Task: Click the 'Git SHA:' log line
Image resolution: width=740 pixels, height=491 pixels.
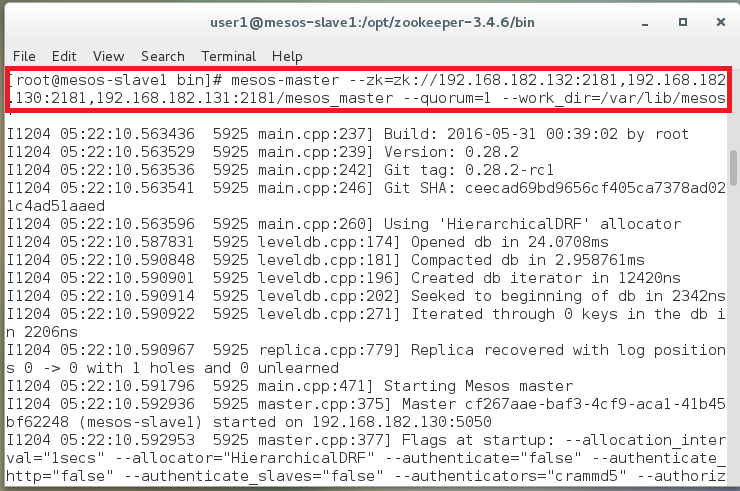Action: (366, 188)
